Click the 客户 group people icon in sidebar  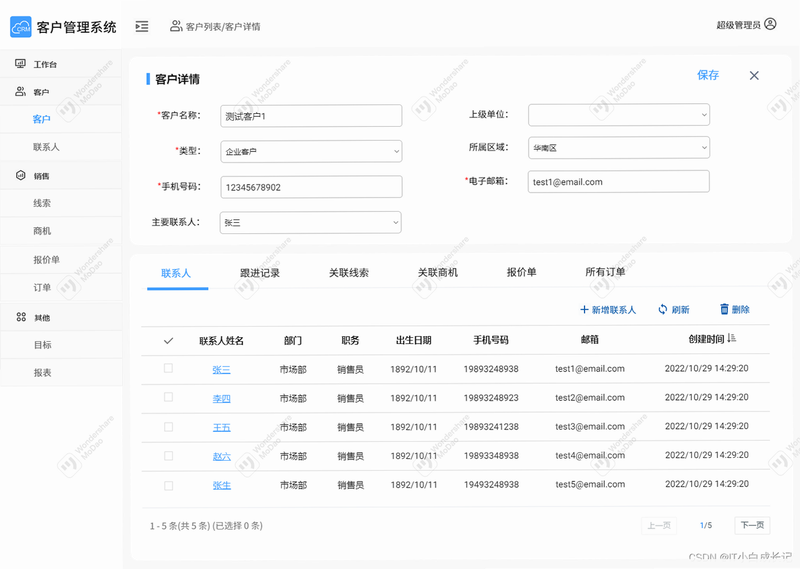tap(20, 92)
